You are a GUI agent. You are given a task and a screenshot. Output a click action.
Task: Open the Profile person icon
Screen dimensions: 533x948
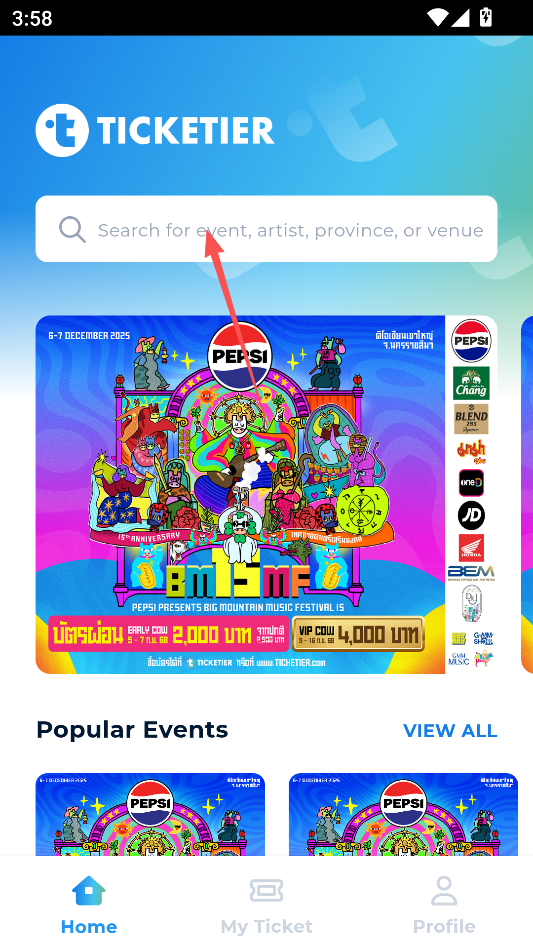444,891
